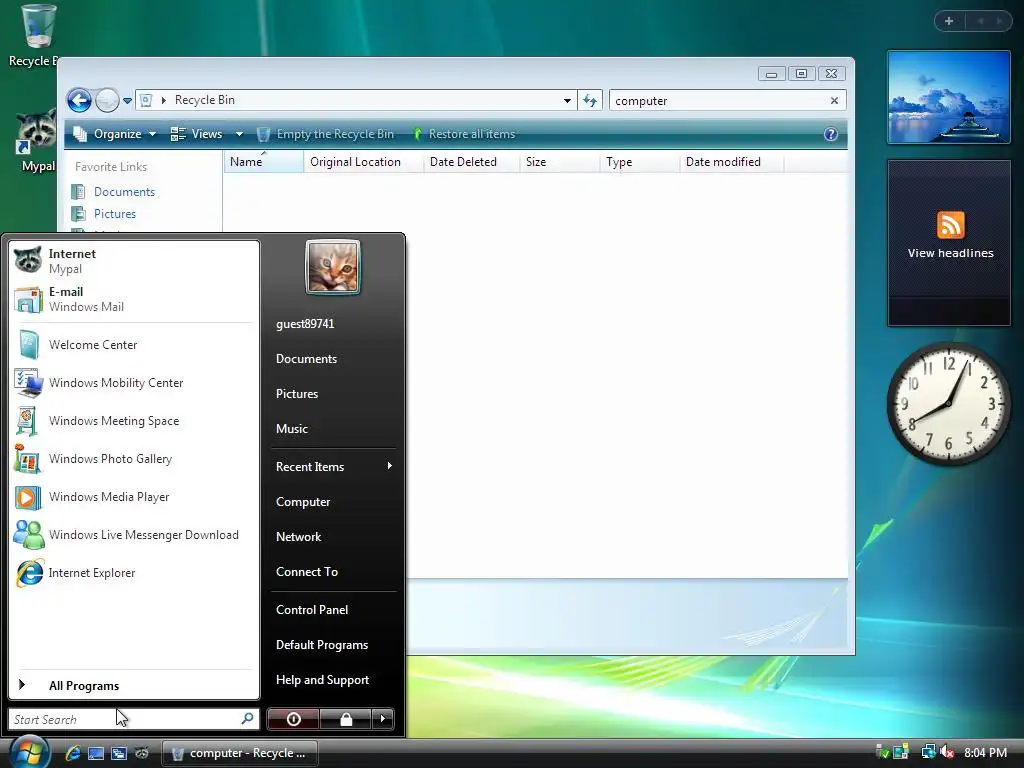This screenshot has height=768, width=1024.
Task: Open Mypal browser from Start menu
Action: 134,261
